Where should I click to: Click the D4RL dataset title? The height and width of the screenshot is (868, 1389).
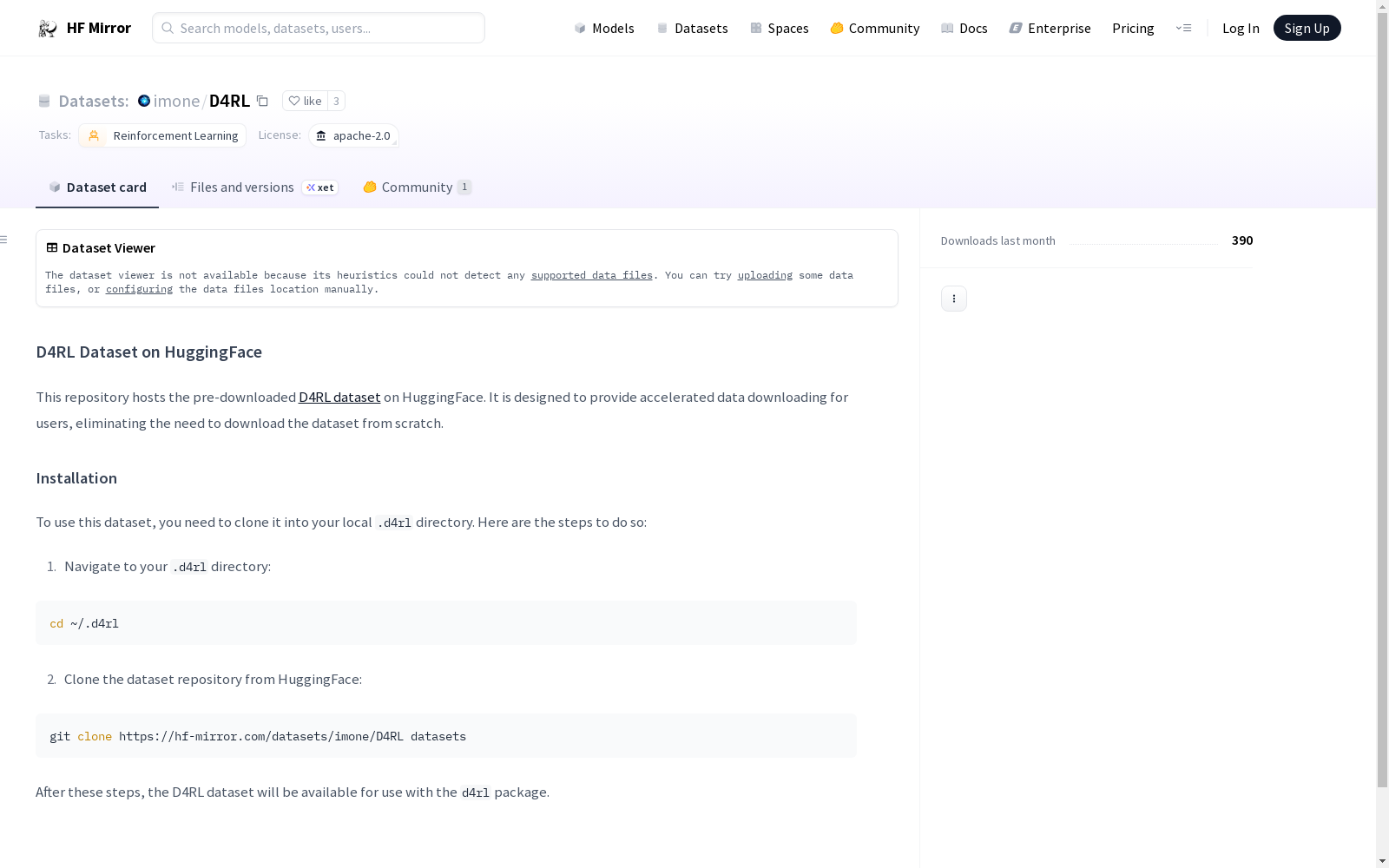[x=229, y=101]
